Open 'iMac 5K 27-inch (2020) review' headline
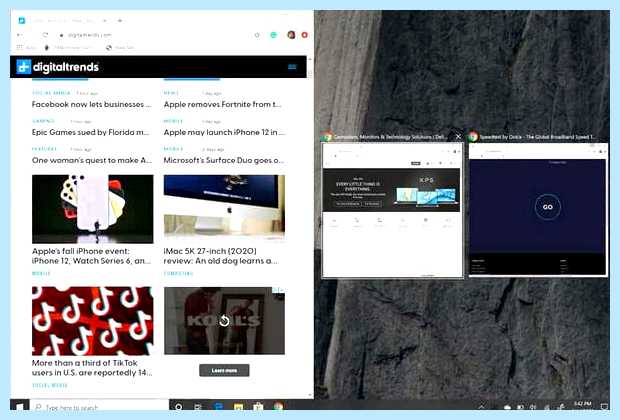The image size is (620, 420). coord(221,256)
